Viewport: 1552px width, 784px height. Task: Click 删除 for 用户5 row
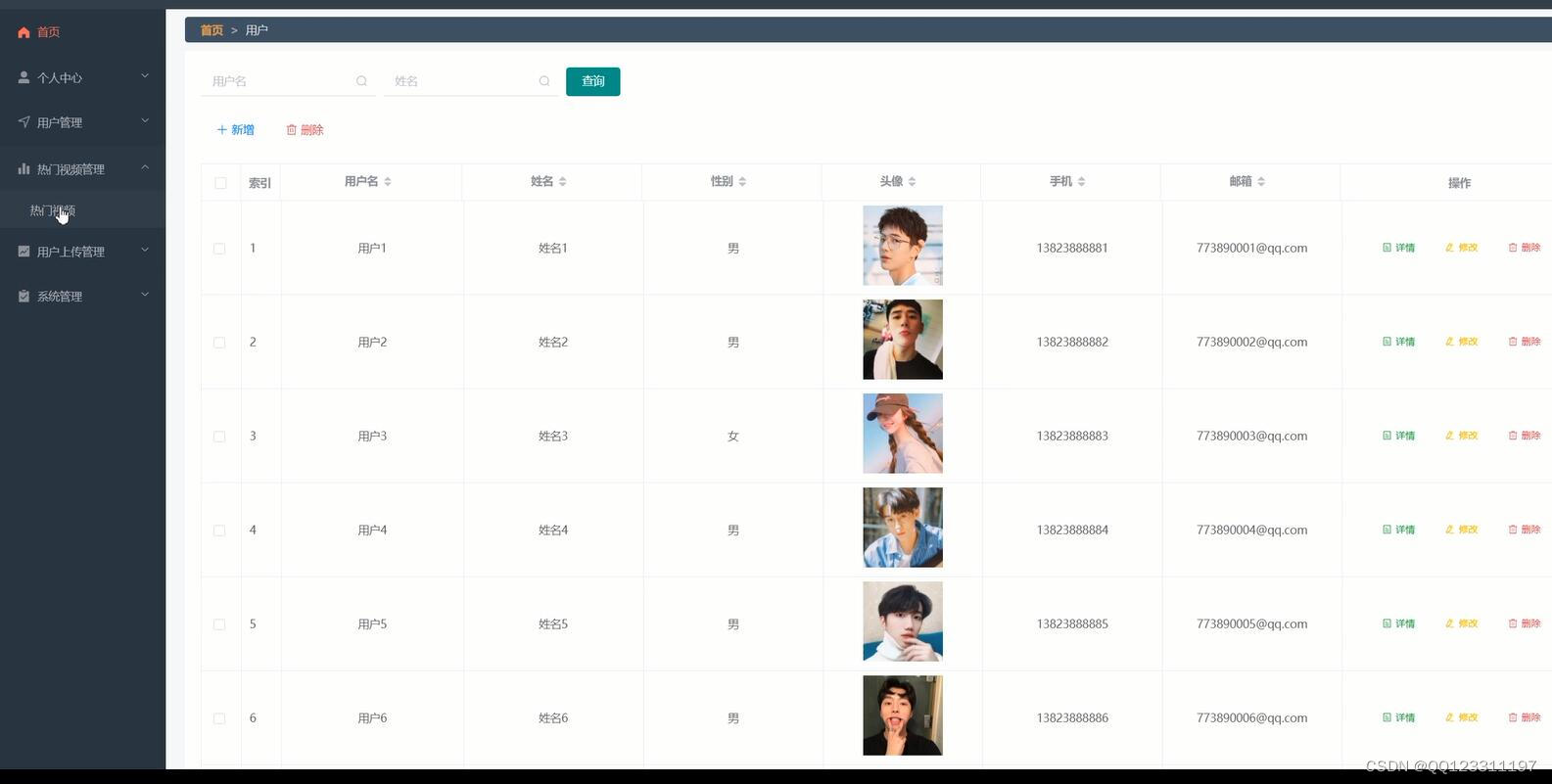point(1525,623)
